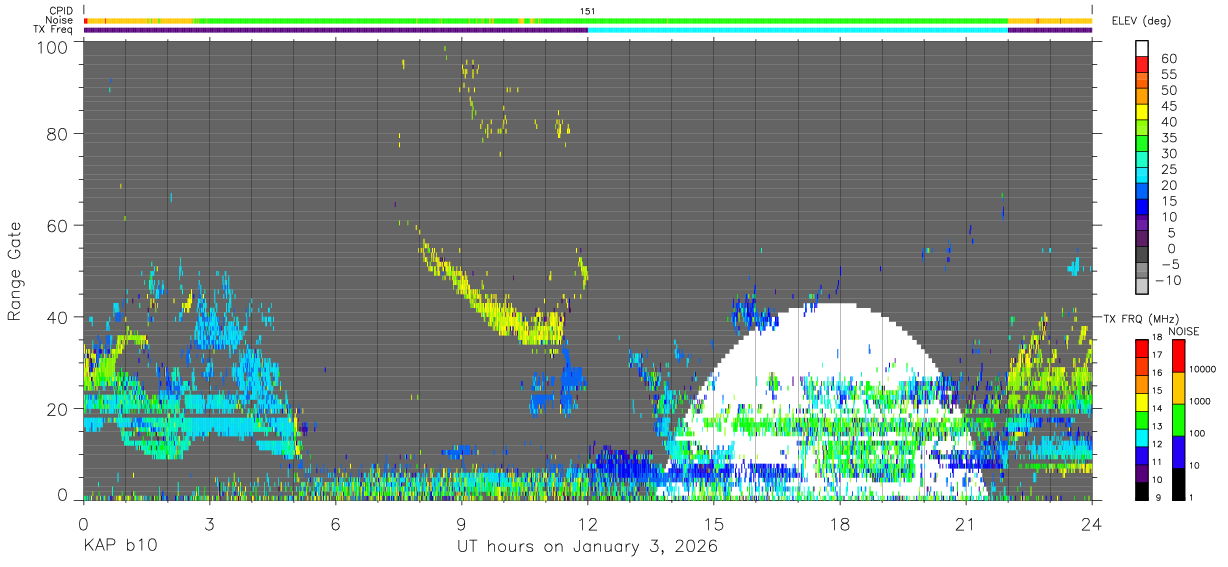Click the 17 label on TX FRQ scale
The image size is (1228, 567).
(x=1156, y=354)
